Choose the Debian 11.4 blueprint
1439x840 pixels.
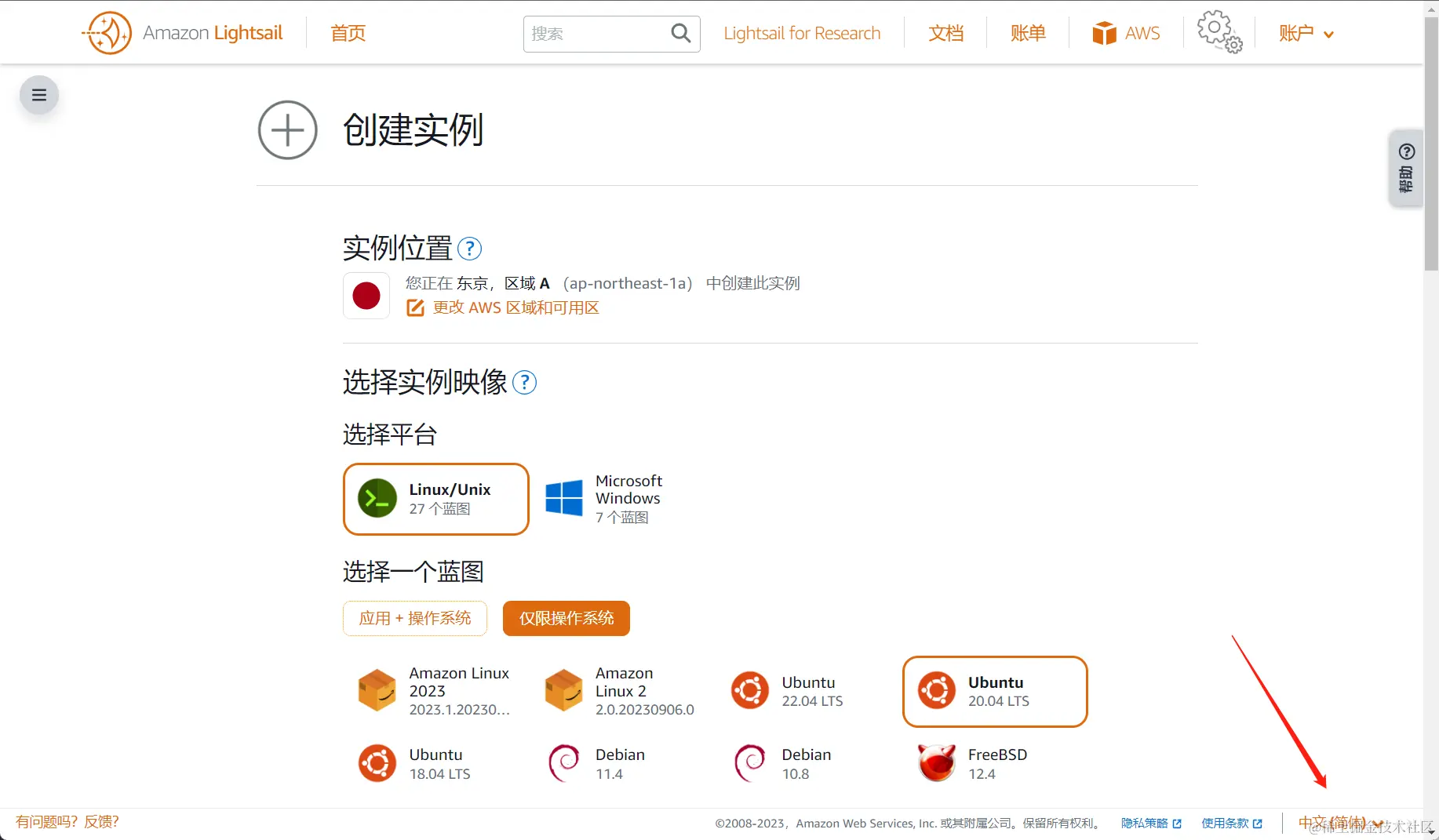tap(623, 764)
